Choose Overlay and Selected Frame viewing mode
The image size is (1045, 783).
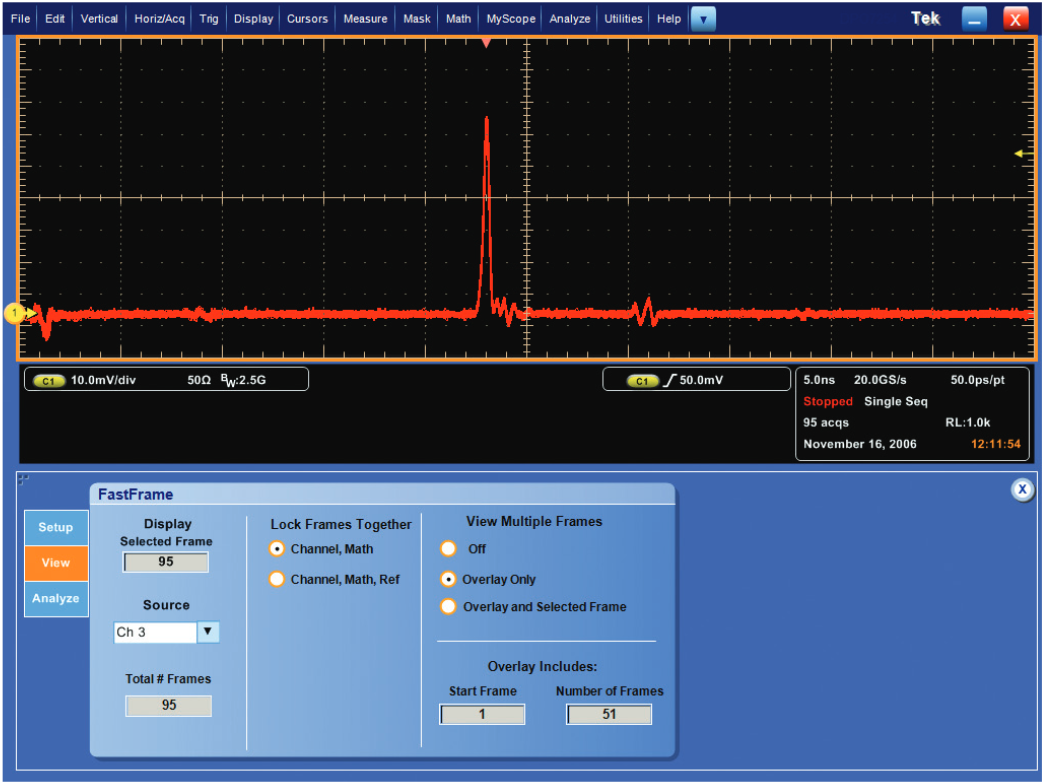(448, 607)
